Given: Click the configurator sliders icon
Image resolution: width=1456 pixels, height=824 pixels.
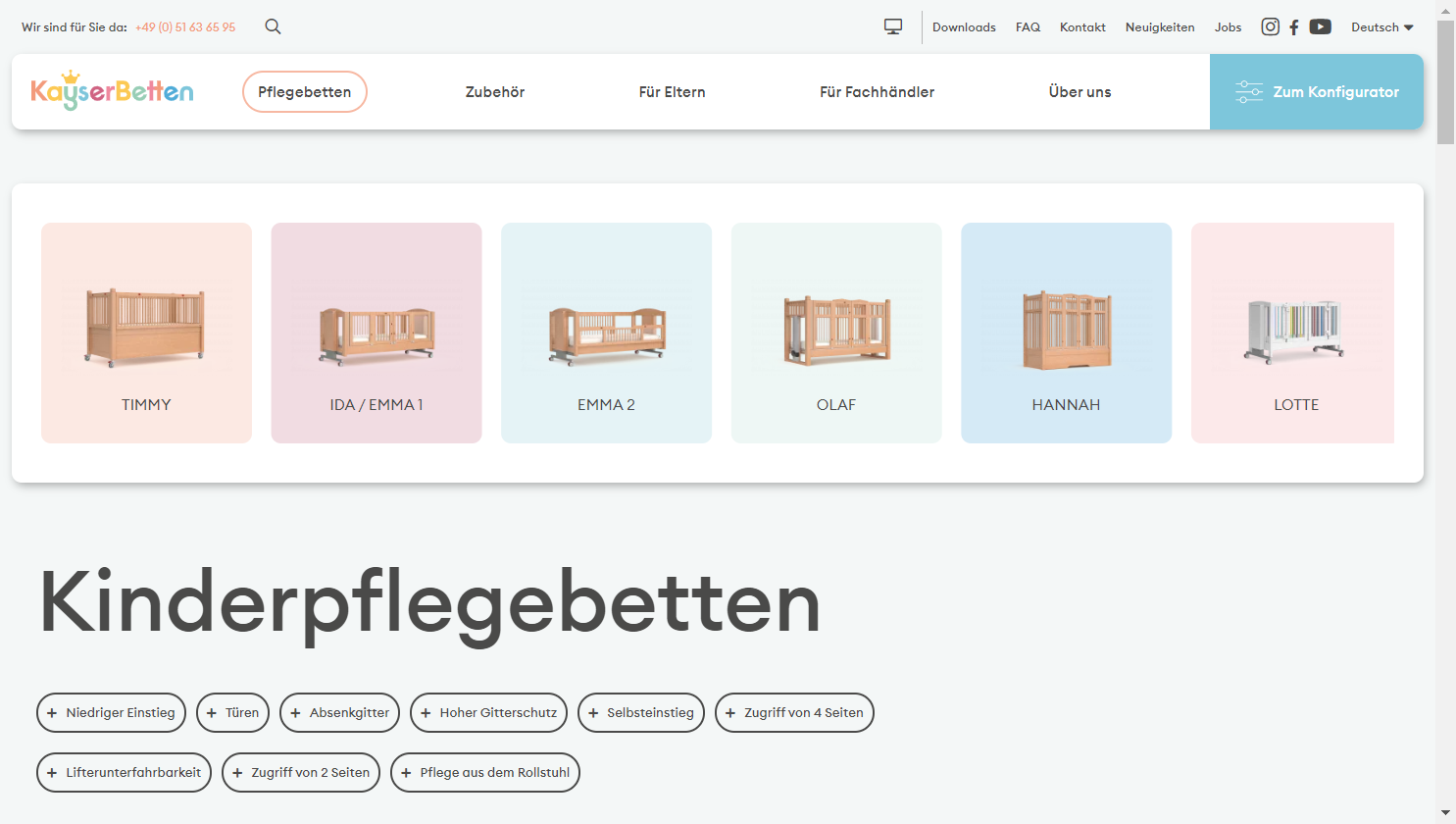Looking at the screenshot, I should pos(1249,91).
